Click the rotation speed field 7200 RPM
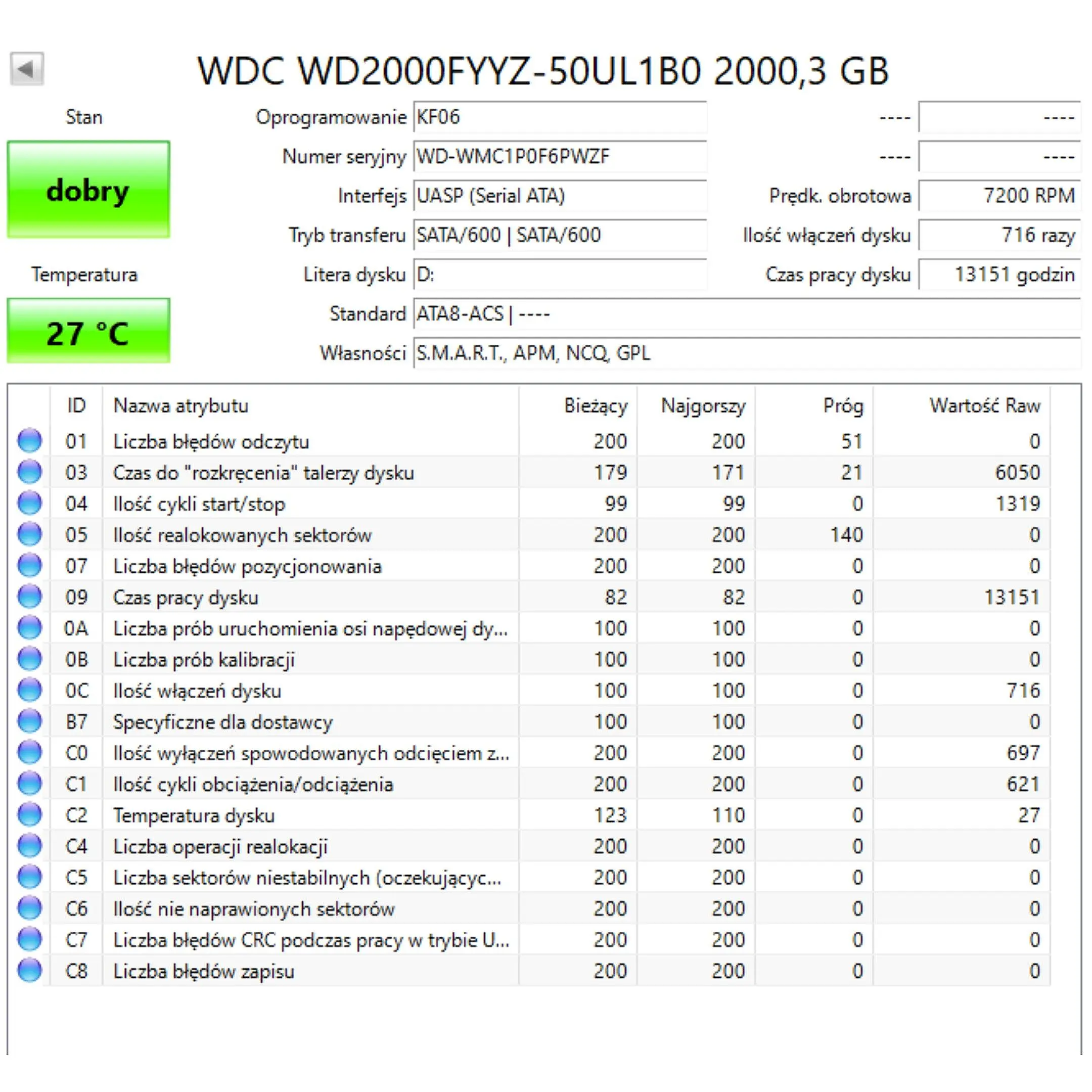 point(1000,196)
